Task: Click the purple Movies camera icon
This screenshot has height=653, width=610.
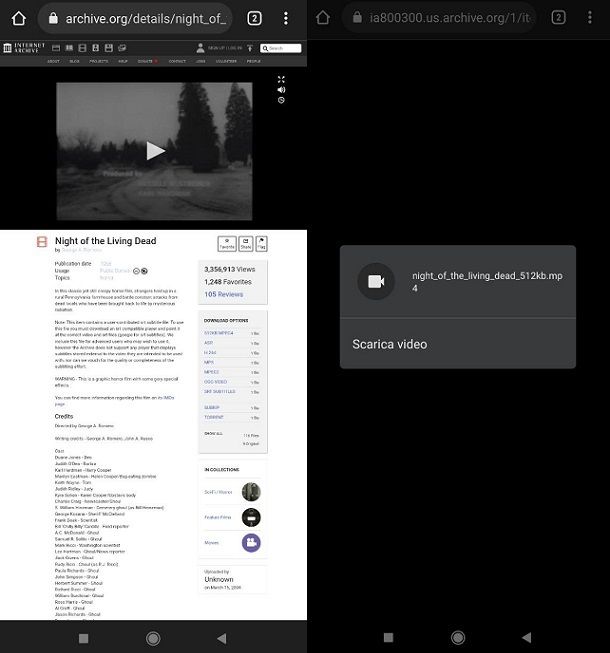Action: pyautogui.click(x=251, y=543)
